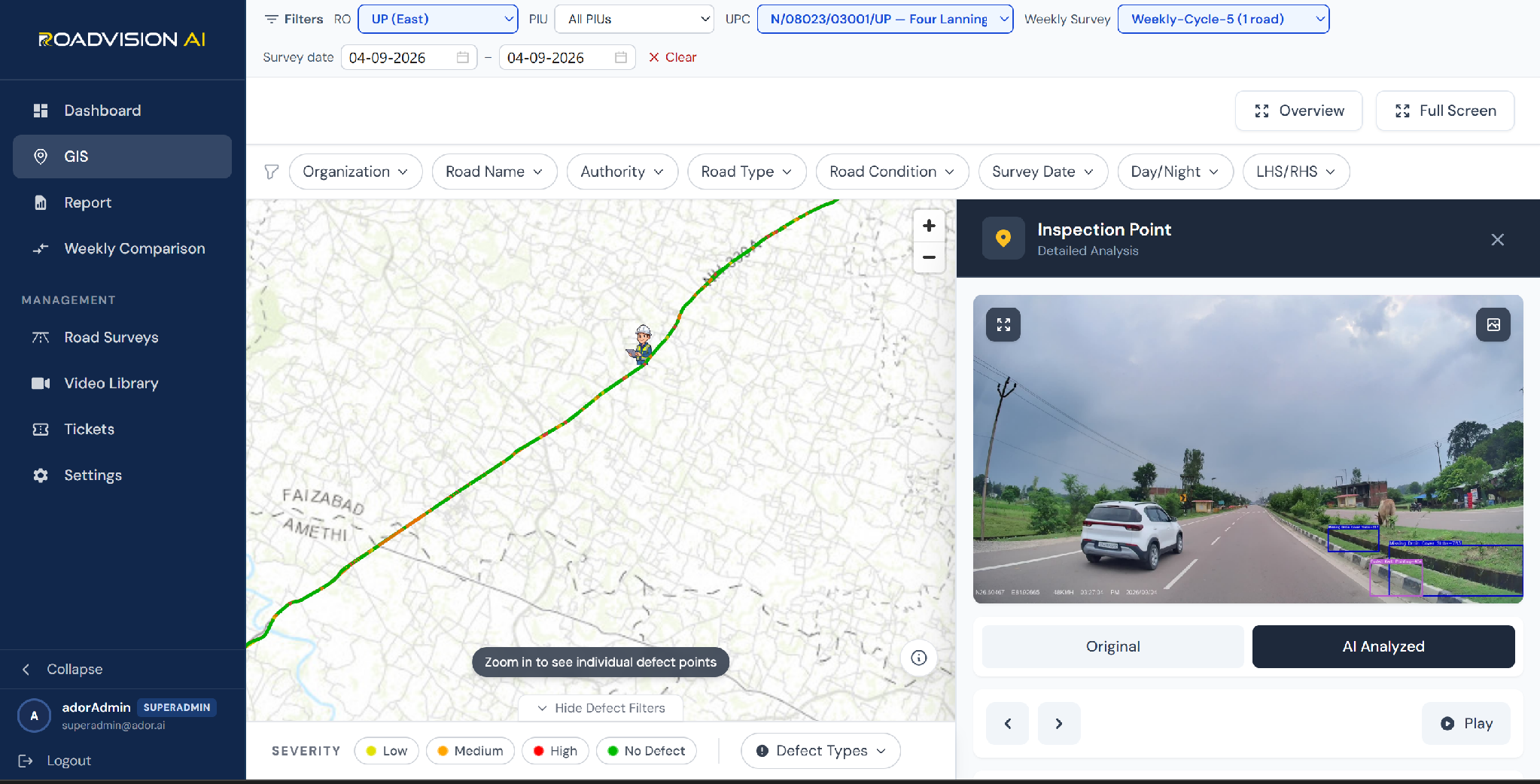Open the Video Library section
The image size is (1540, 784).
[122, 383]
